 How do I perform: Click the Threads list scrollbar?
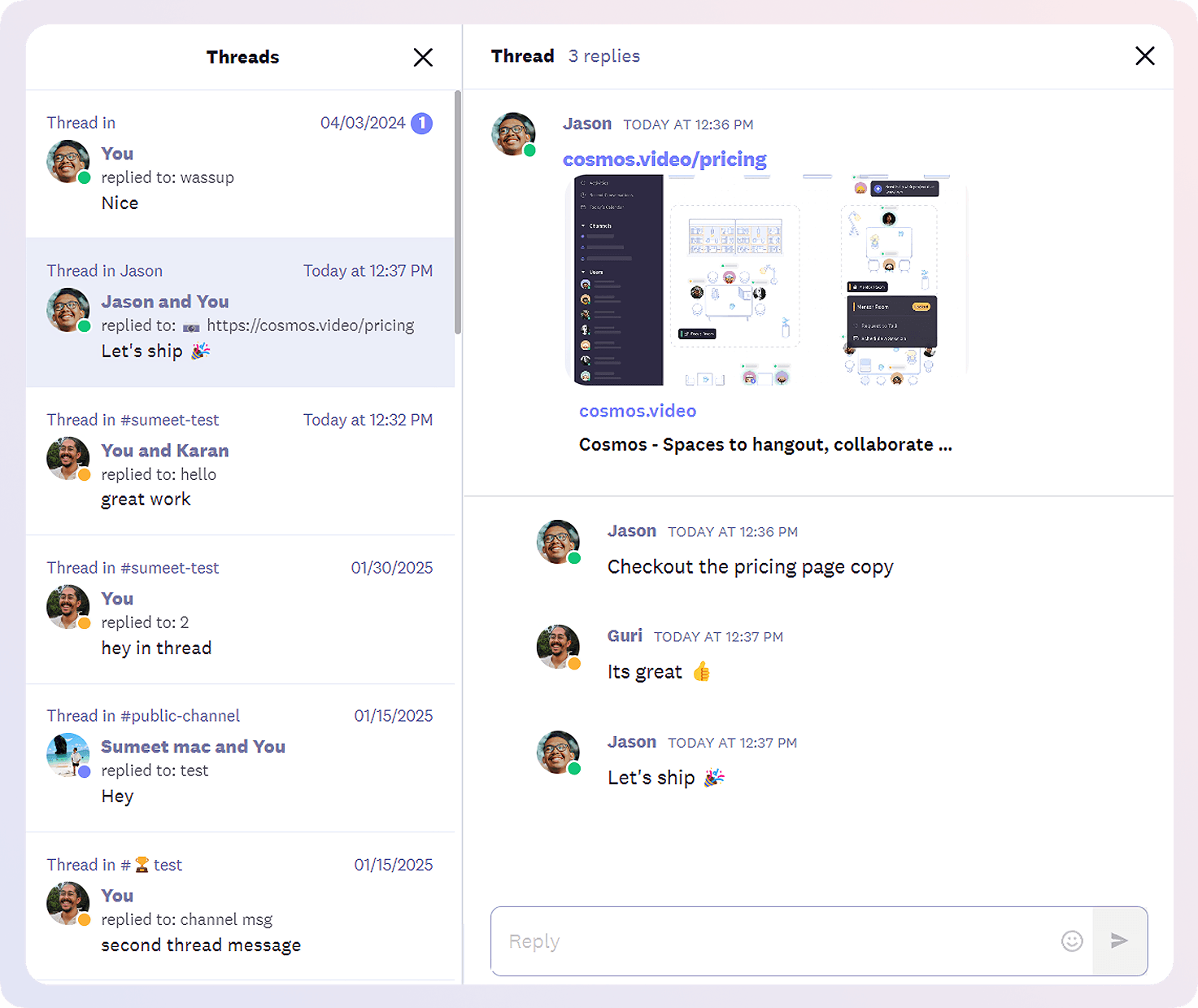[x=458, y=212]
